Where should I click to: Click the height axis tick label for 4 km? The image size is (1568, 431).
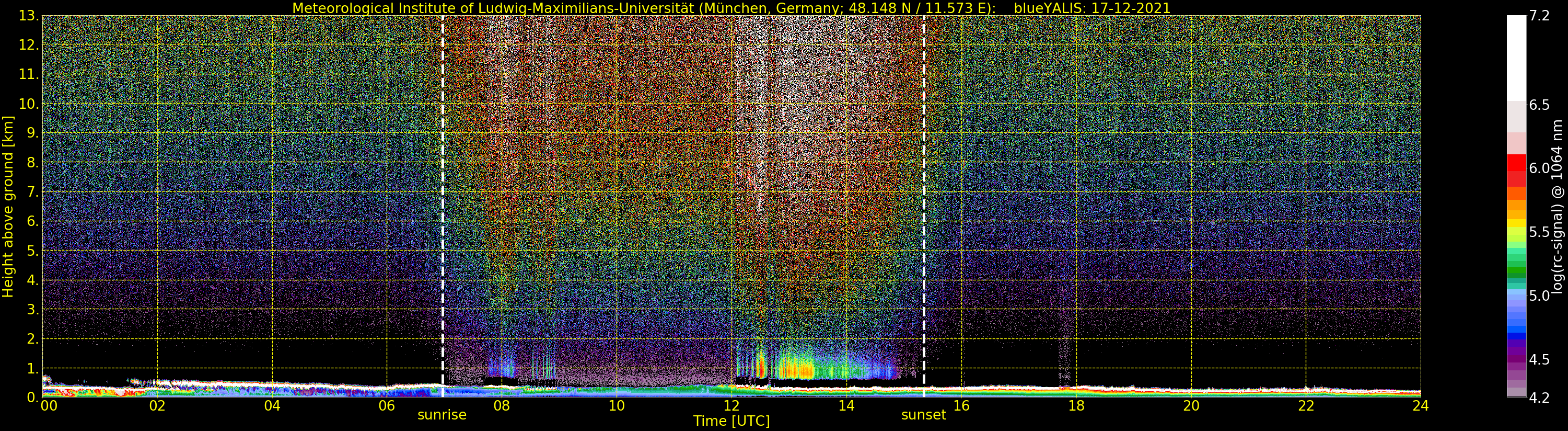32,280
